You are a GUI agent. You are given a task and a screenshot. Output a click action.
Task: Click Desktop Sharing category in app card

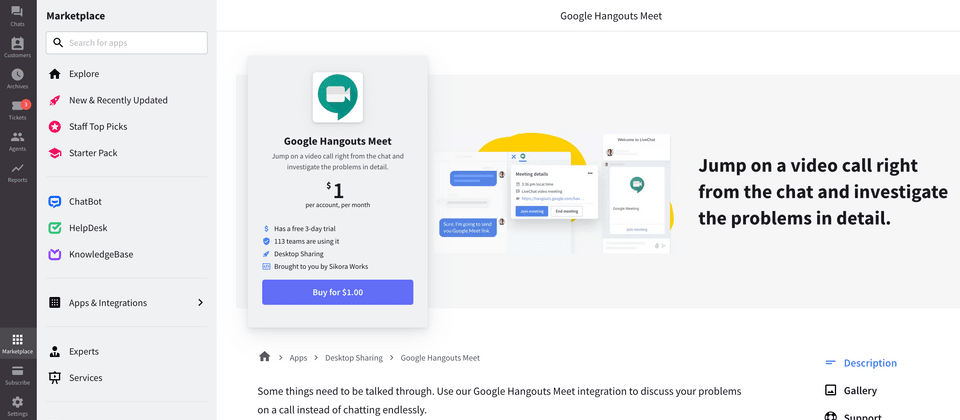299,253
